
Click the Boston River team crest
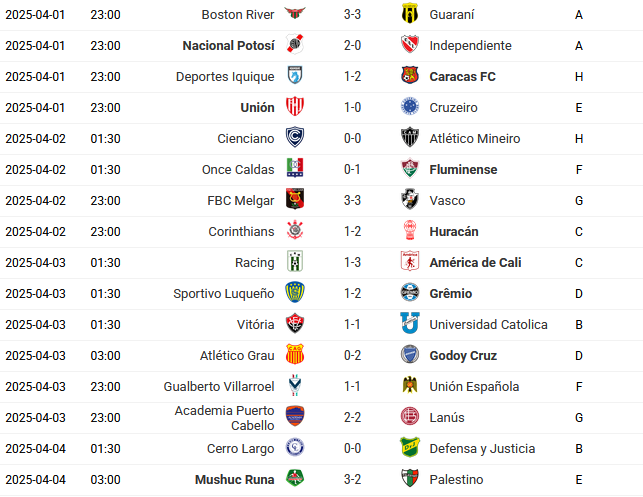[x=294, y=15]
